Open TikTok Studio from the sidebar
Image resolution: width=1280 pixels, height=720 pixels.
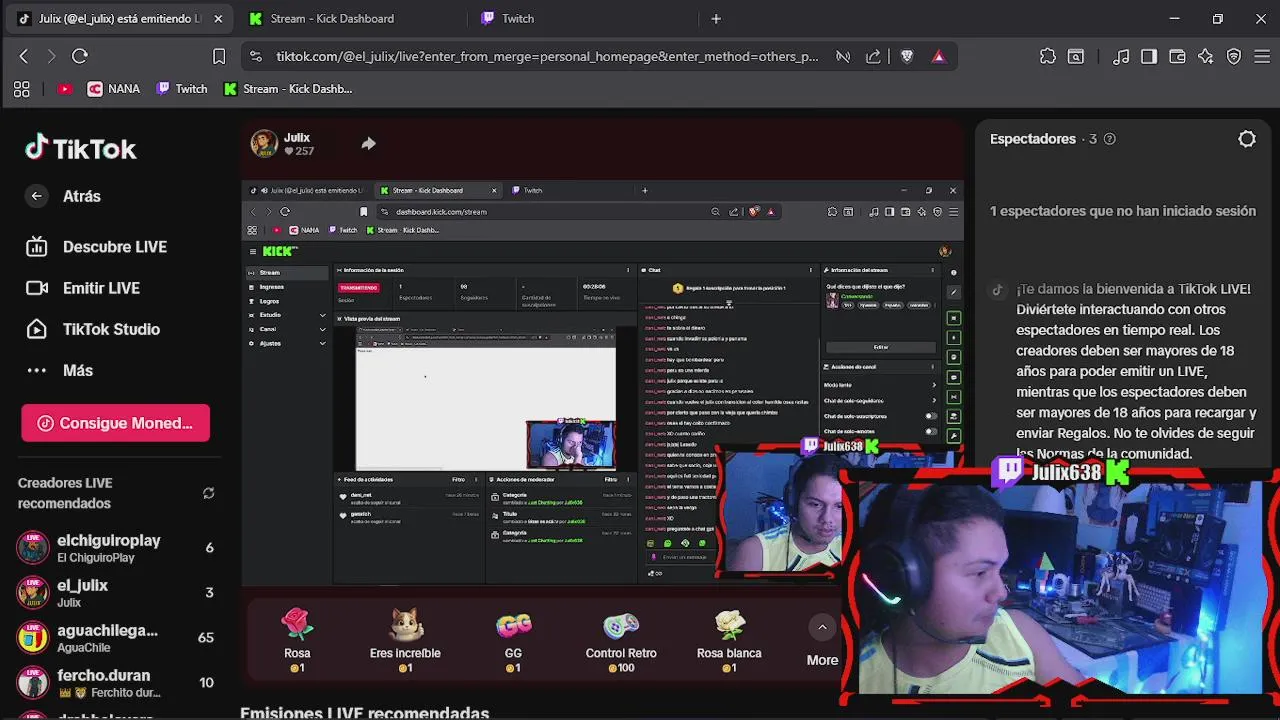[93, 329]
